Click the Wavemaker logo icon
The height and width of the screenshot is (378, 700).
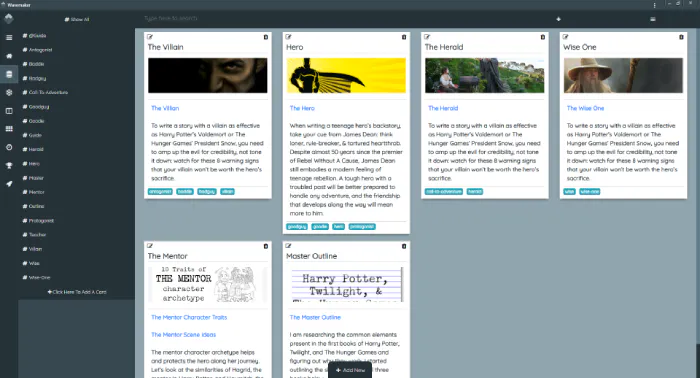point(8,19)
